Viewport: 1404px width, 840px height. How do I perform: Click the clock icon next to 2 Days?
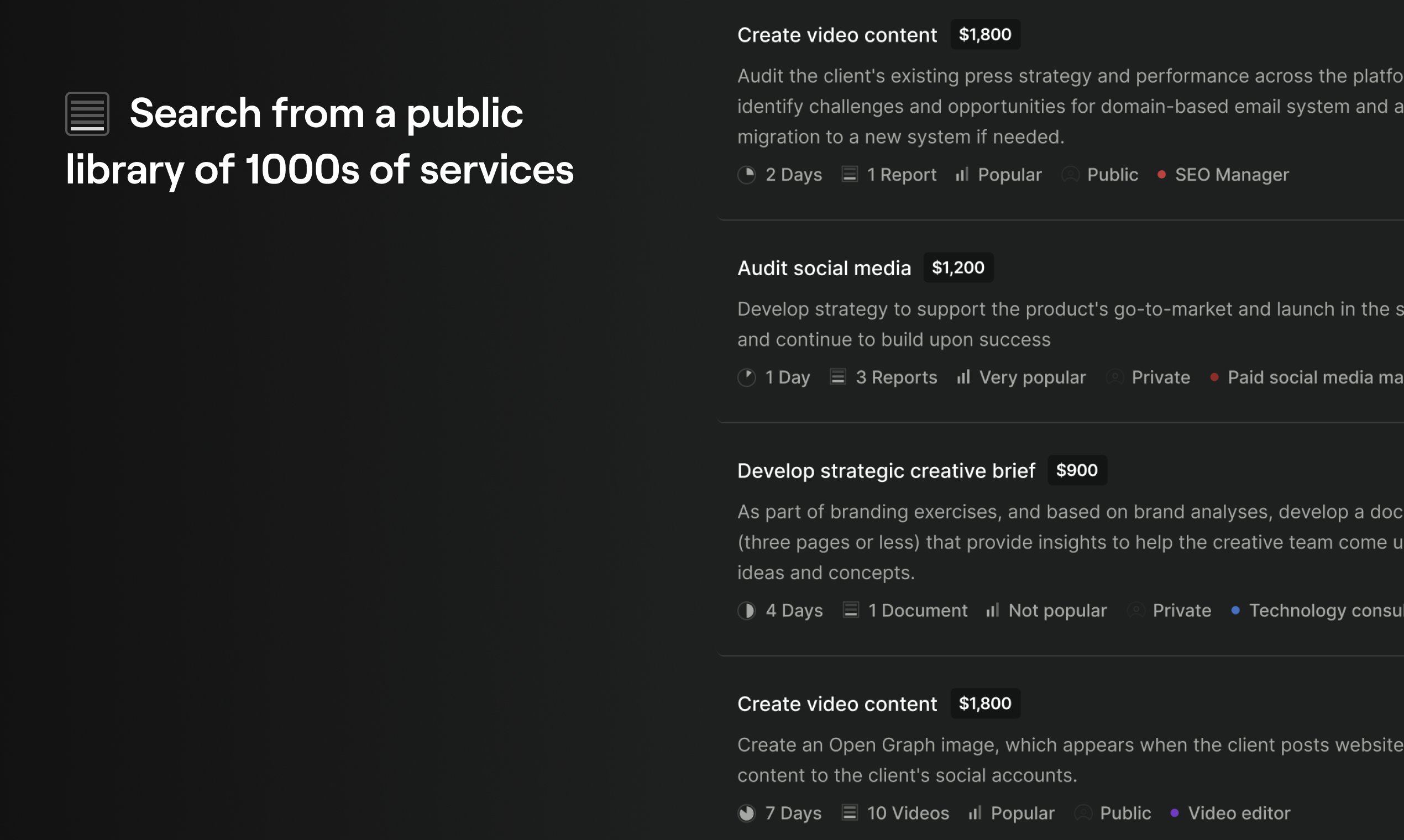point(747,175)
